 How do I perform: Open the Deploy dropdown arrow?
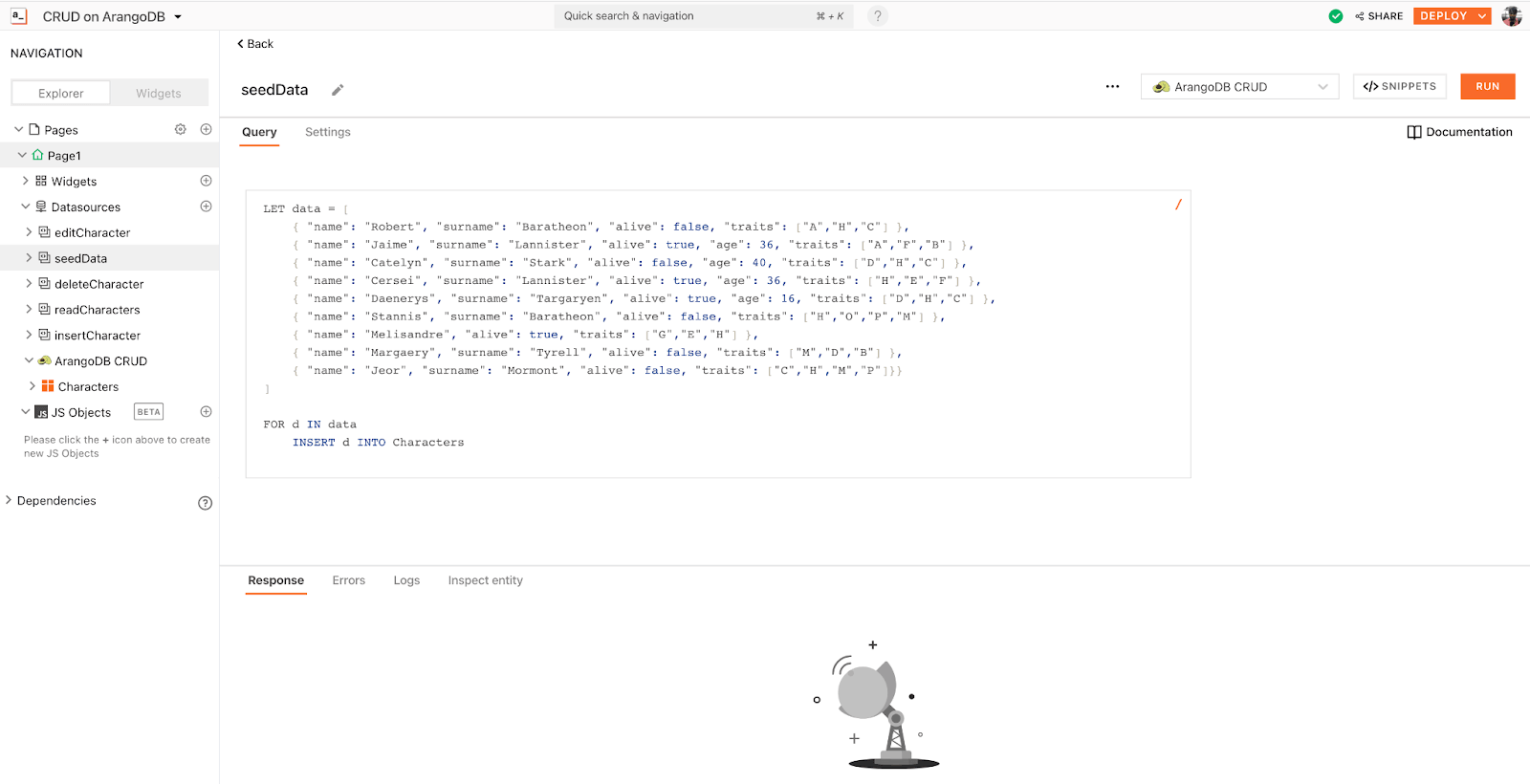point(1481,16)
